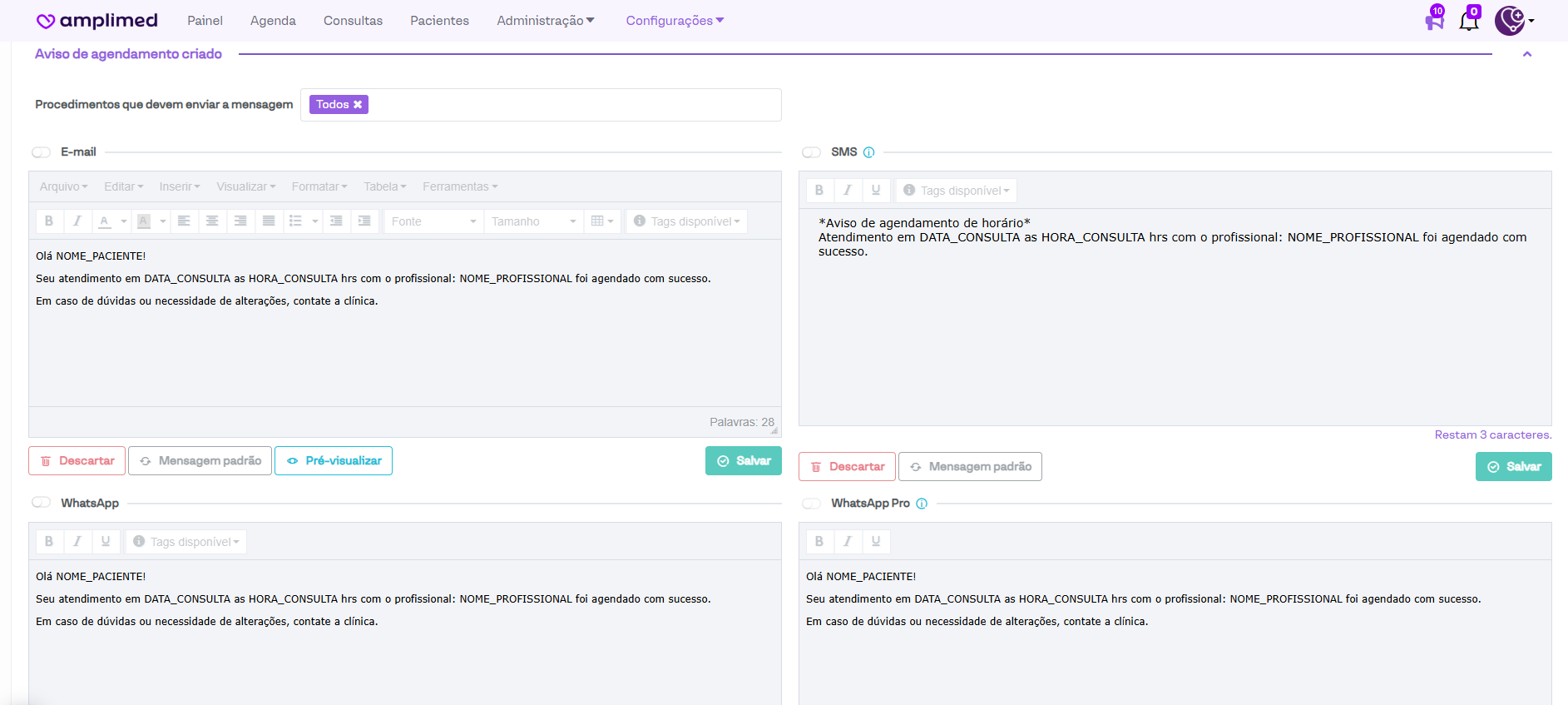Click center align in E-mail editor
This screenshot has width=1568, height=705.
coord(212,221)
